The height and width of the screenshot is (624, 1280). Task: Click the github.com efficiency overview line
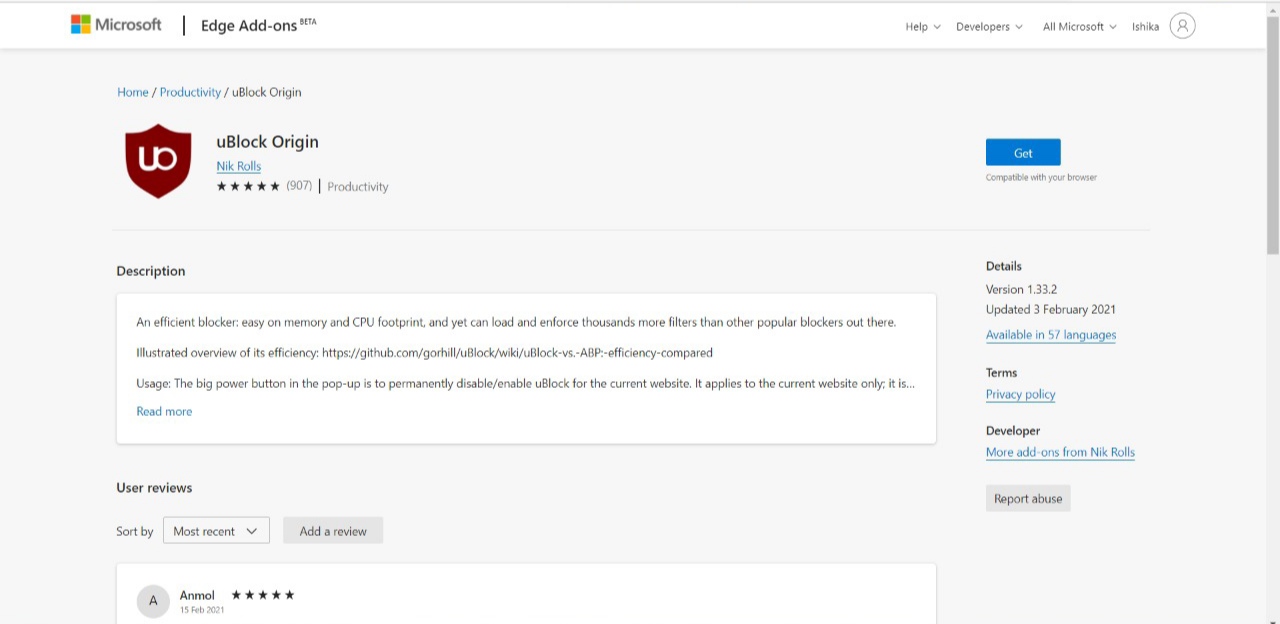click(x=425, y=353)
